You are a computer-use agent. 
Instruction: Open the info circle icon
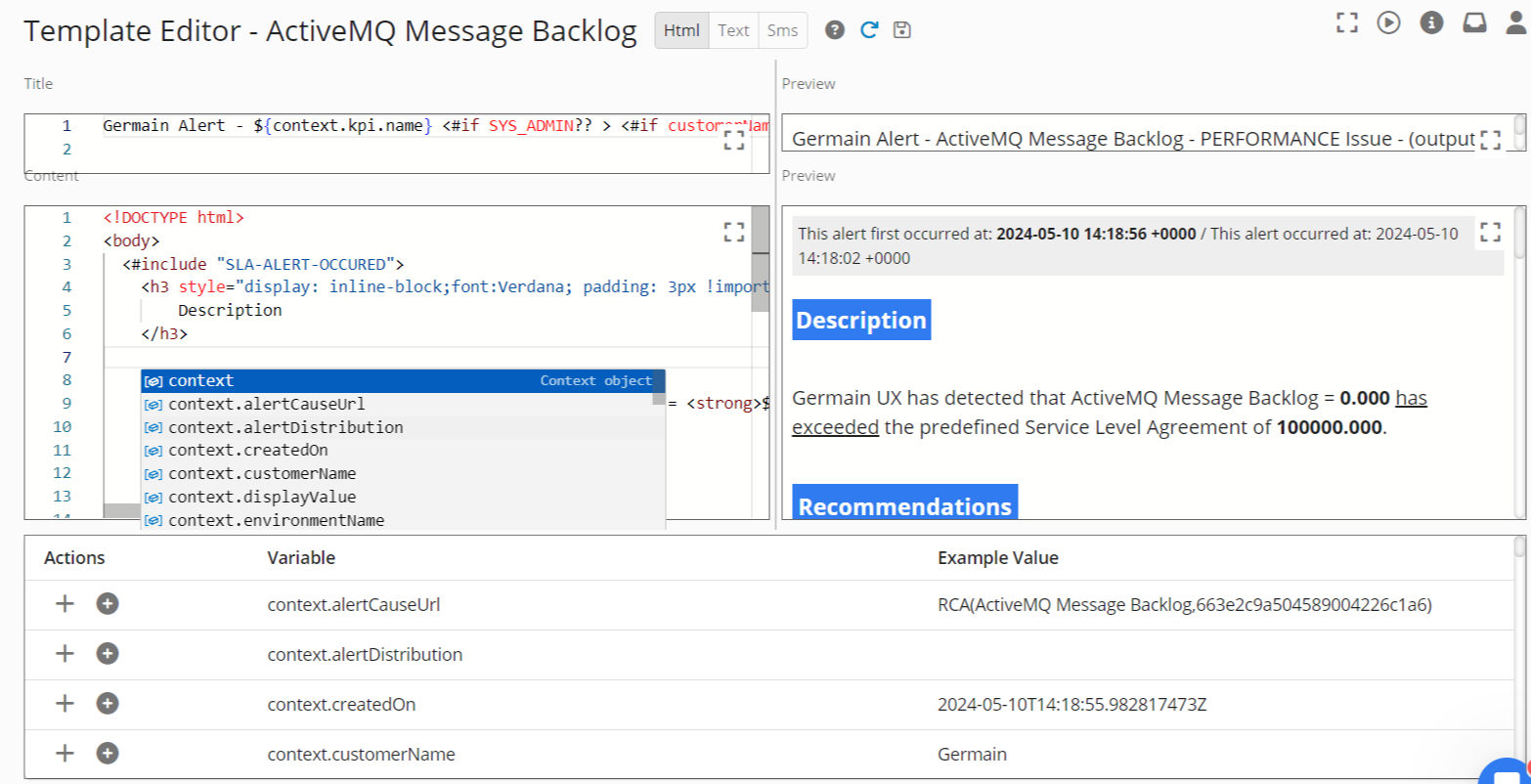tap(1431, 22)
